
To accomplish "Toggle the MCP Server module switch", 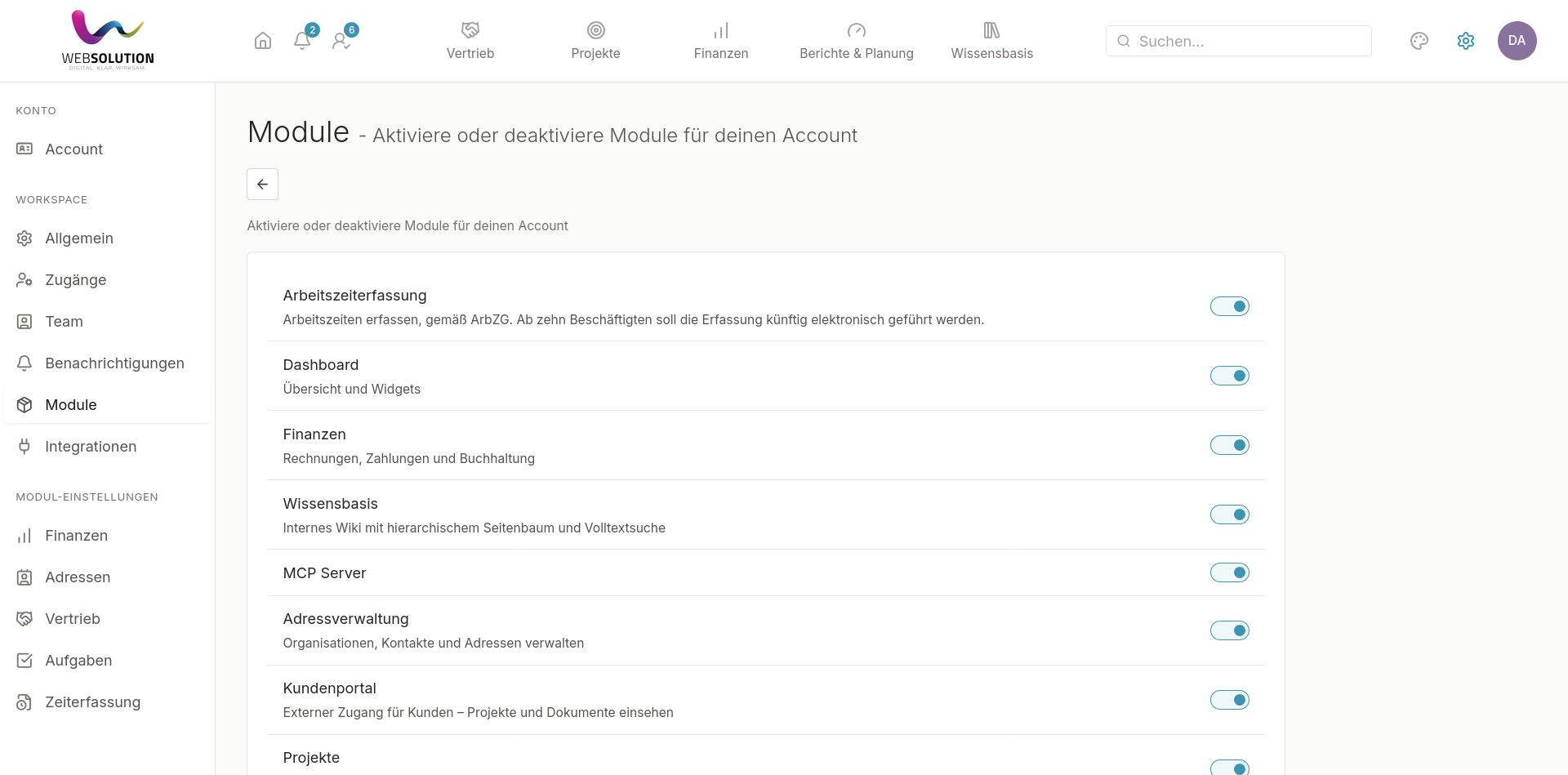I will tap(1230, 572).
